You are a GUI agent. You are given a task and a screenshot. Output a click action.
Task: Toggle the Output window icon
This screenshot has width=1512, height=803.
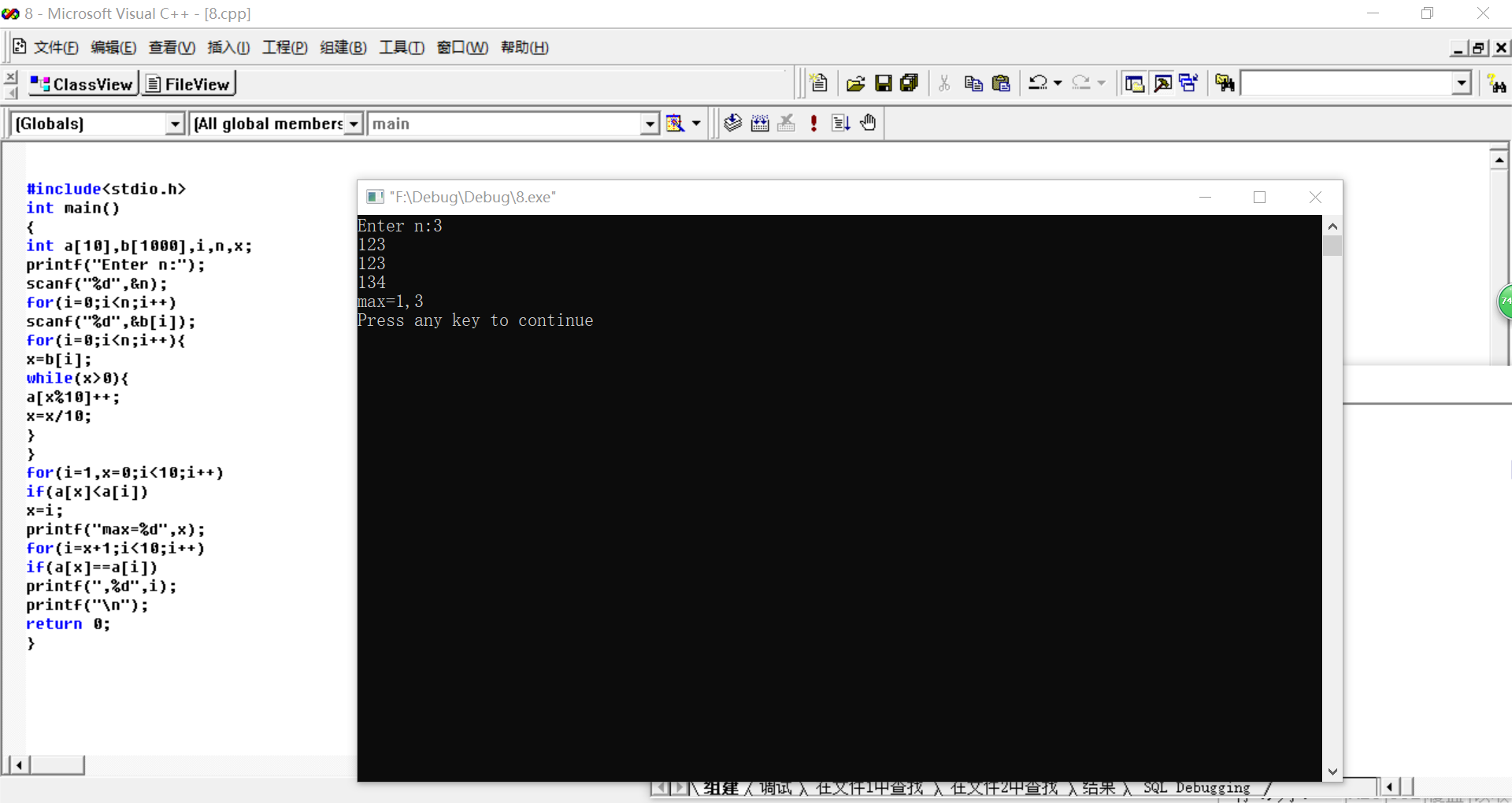click(1162, 83)
